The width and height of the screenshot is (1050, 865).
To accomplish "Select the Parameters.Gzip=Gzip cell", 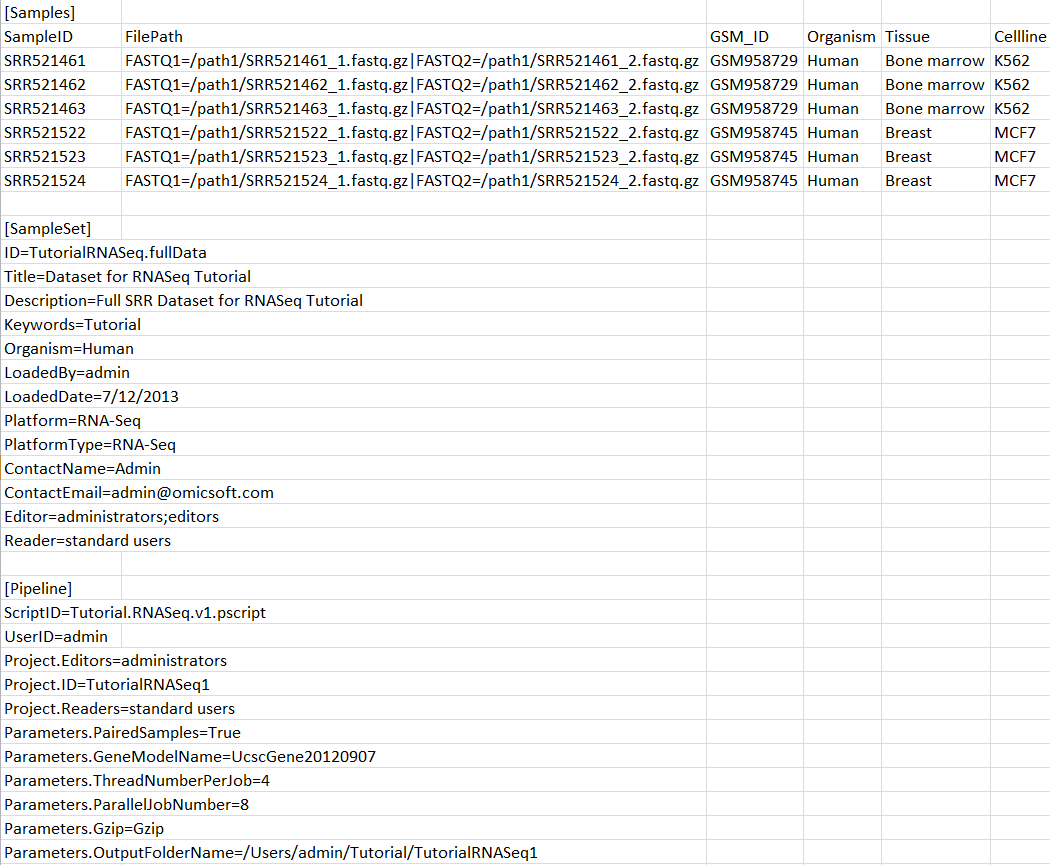I will (84, 829).
